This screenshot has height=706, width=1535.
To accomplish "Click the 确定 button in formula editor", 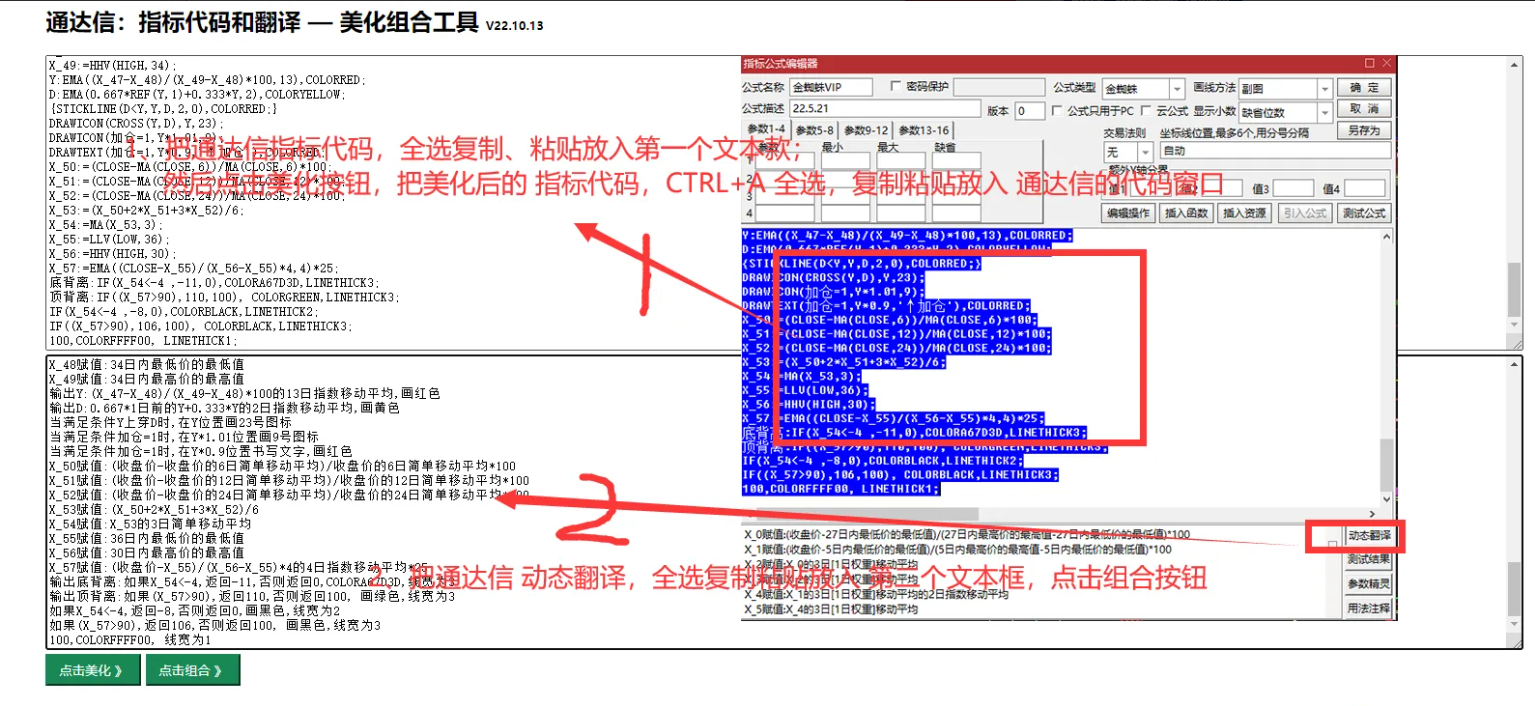I will [1364, 88].
